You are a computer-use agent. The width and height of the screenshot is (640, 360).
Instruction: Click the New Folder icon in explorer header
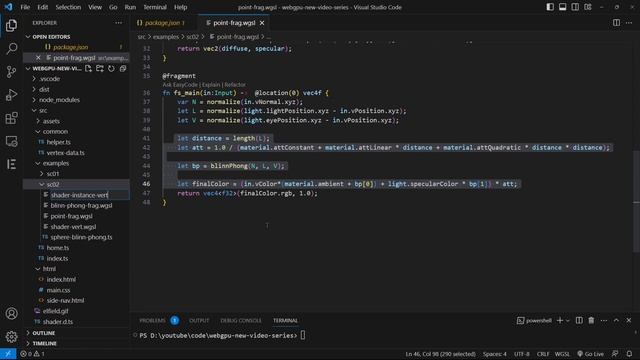(100, 69)
